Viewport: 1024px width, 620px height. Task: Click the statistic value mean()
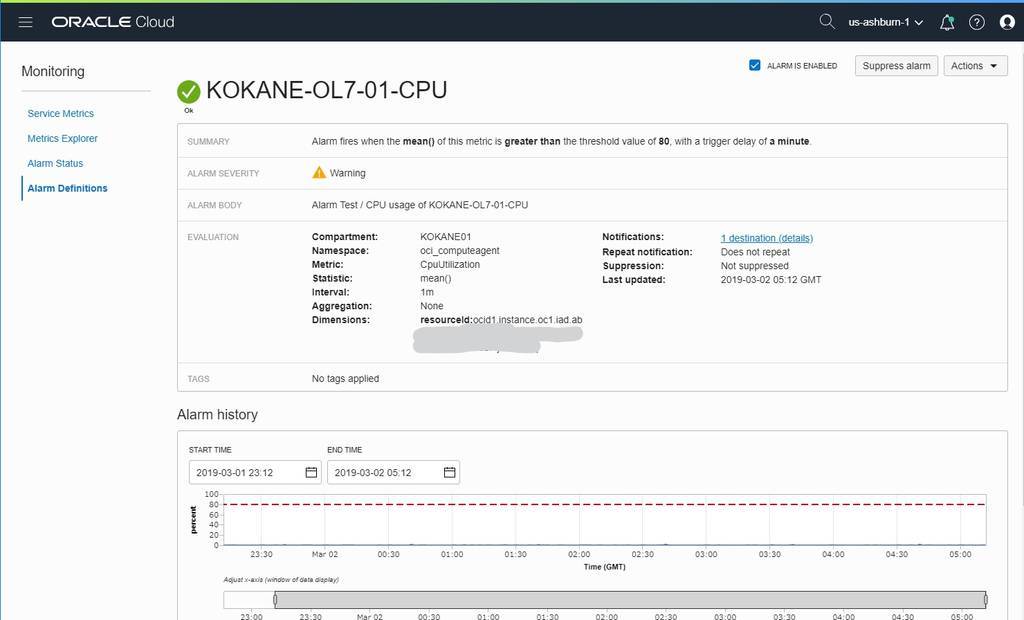[436, 278]
